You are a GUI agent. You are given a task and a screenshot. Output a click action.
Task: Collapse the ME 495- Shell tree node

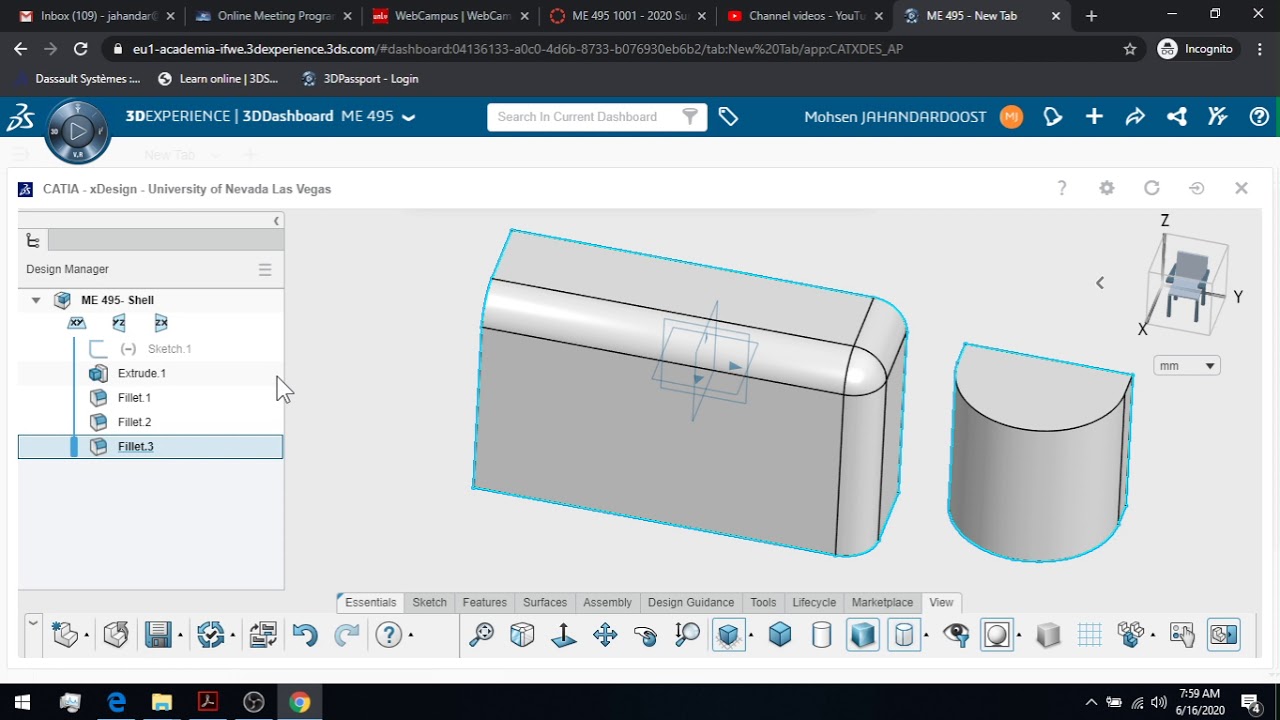pyautogui.click(x=36, y=300)
